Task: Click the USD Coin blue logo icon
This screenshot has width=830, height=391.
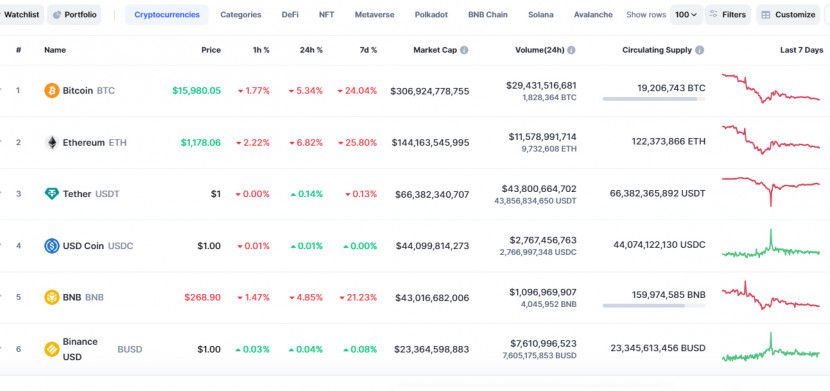Action: (x=51, y=245)
